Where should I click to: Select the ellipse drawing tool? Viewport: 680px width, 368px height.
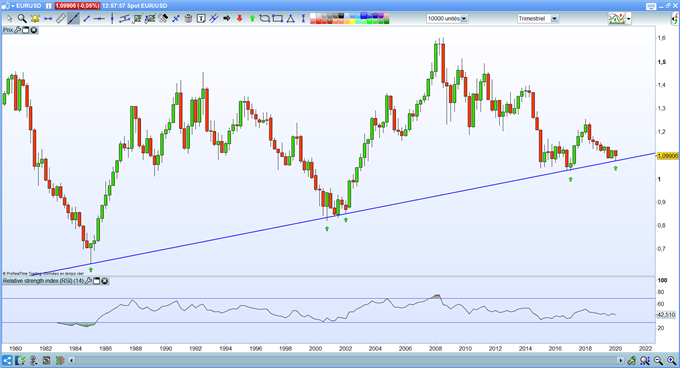265,19
